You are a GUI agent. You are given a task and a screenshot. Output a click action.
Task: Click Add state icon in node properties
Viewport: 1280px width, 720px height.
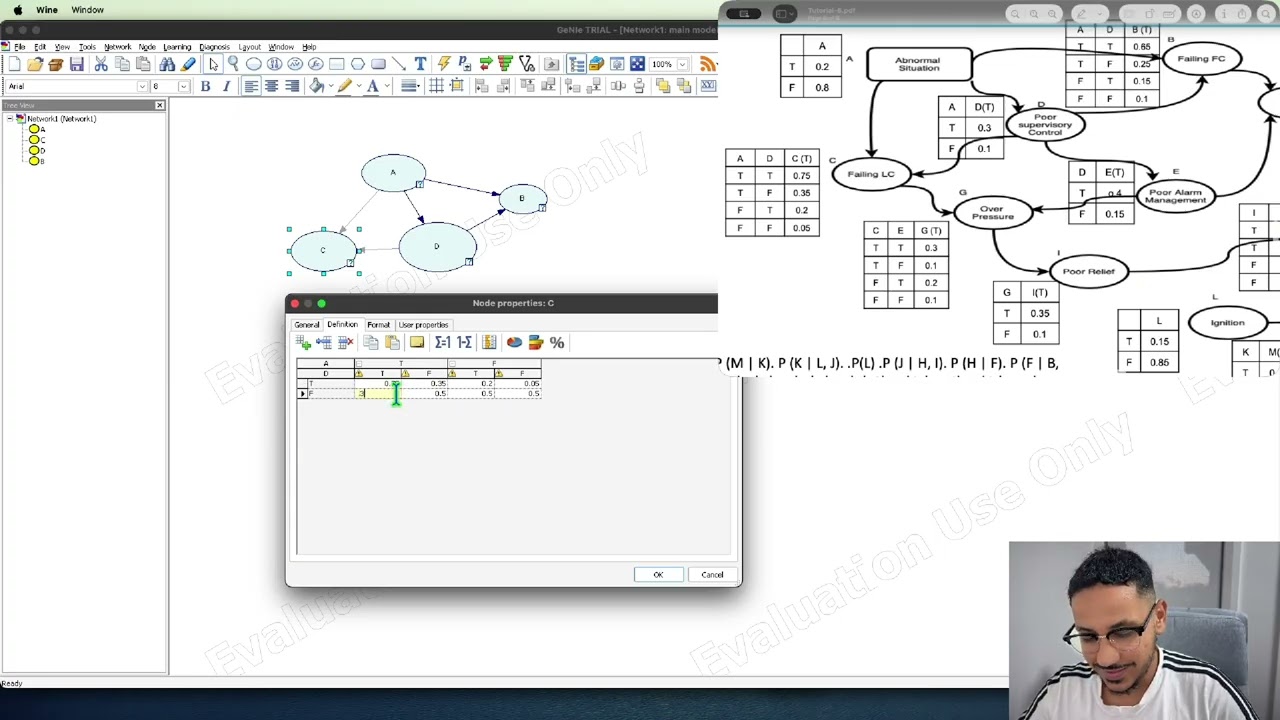tap(304, 343)
